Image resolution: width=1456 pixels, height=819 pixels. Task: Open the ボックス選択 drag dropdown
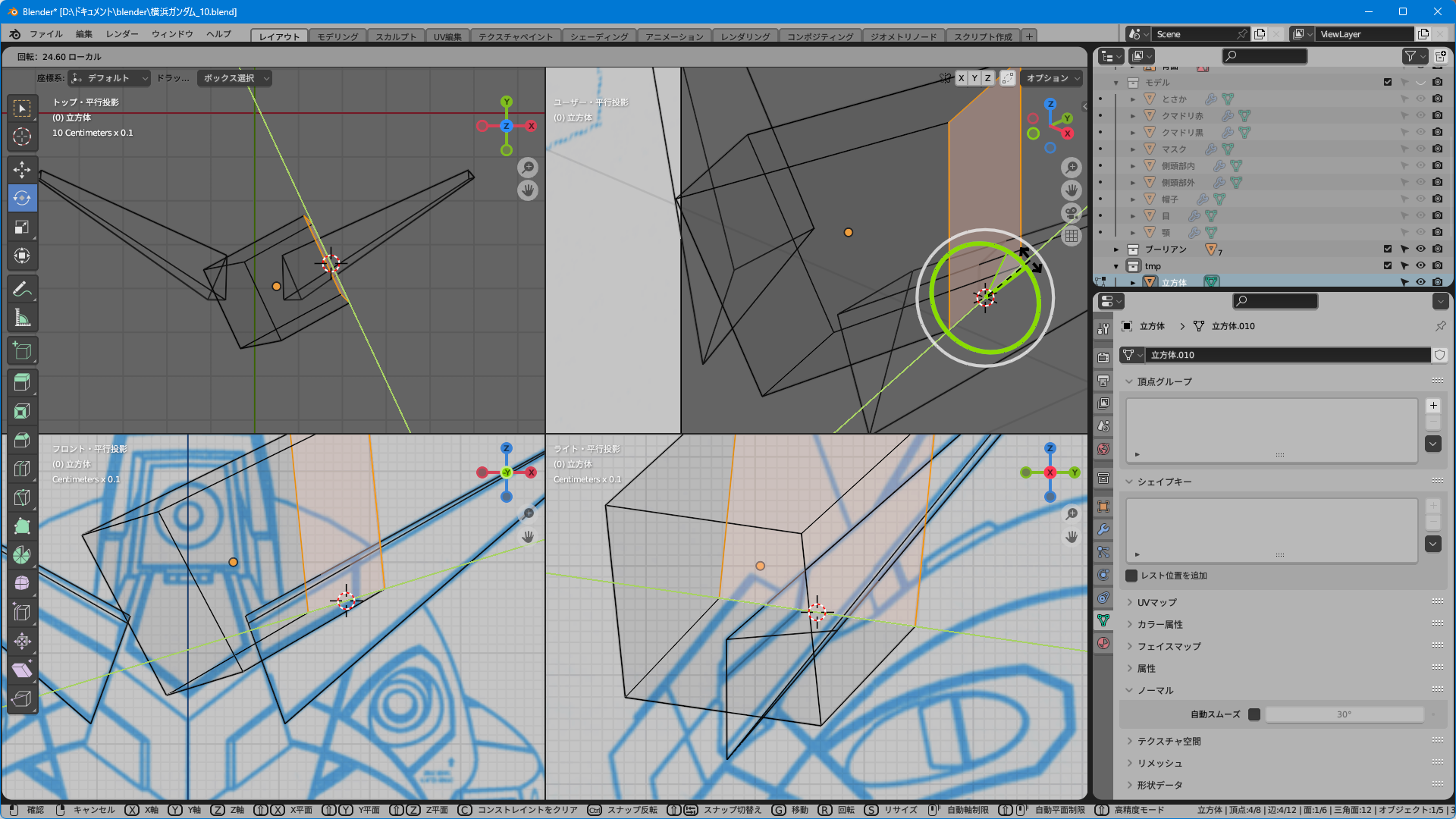[x=235, y=78]
